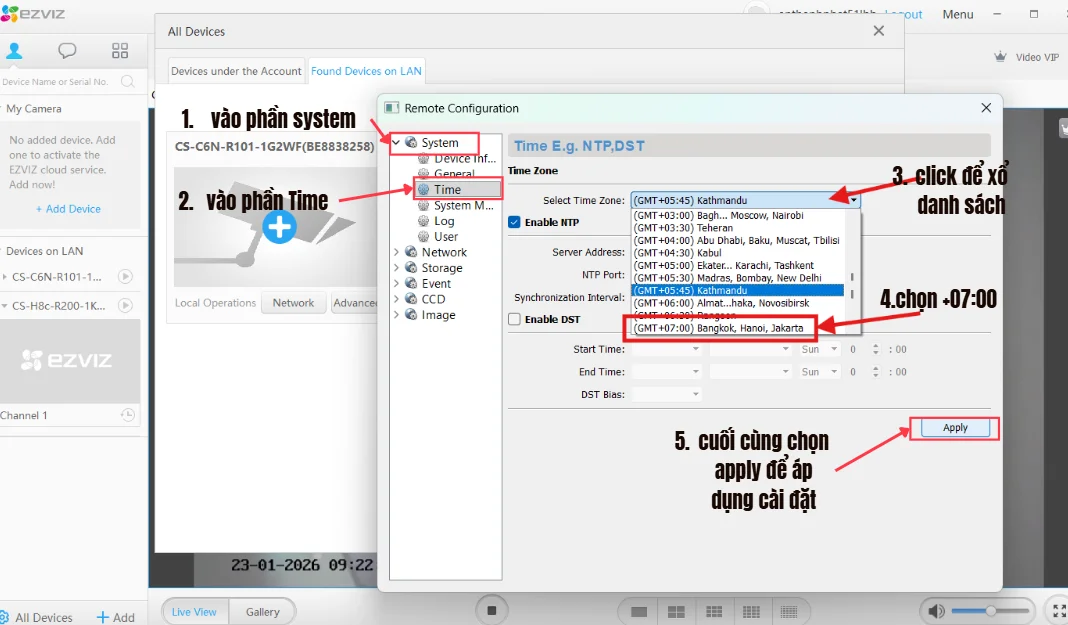
Task: Check the Enable DST checkbox
Action: pos(515,319)
